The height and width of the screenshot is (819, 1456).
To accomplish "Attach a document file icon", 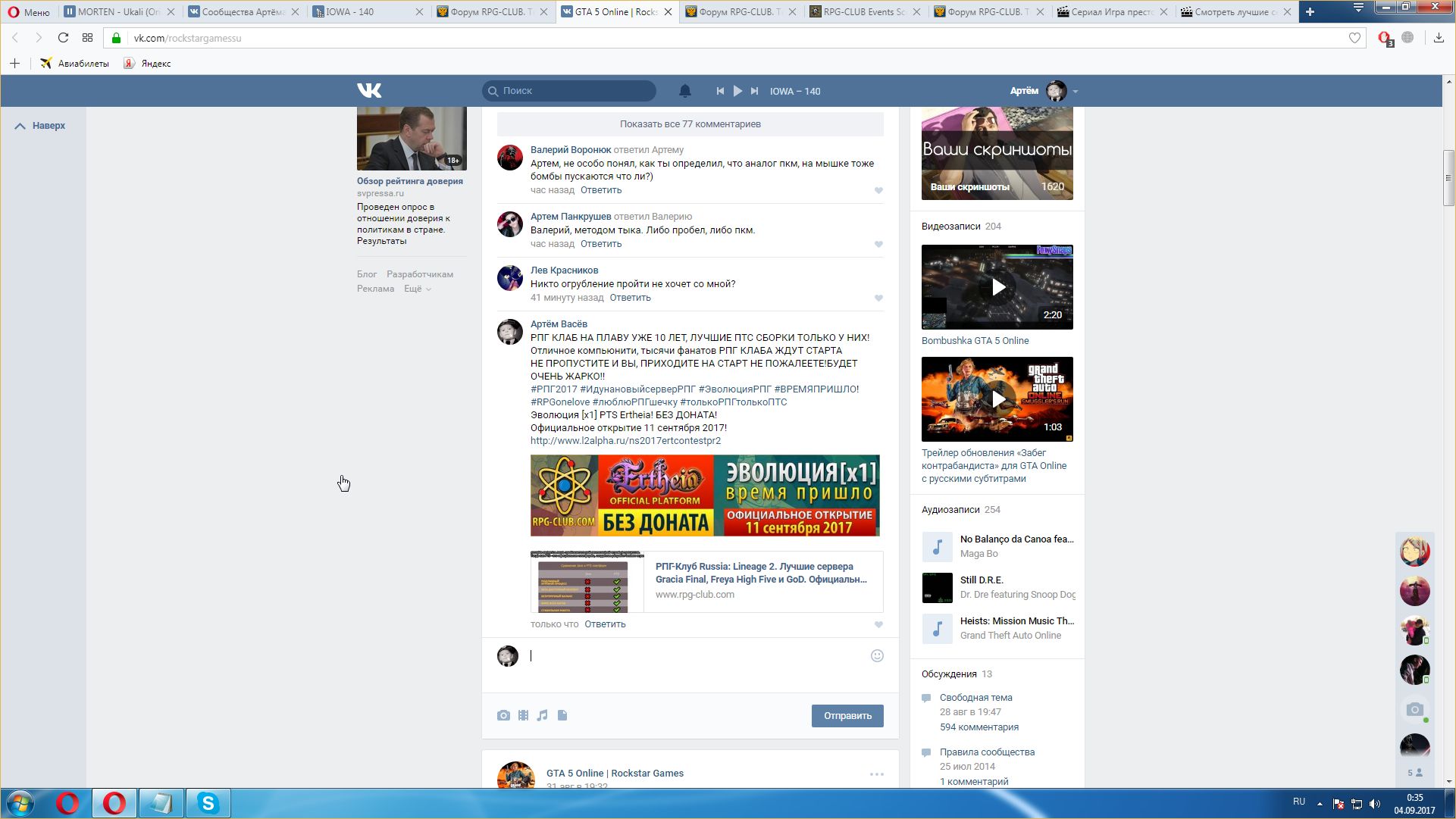I will (x=562, y=716).
